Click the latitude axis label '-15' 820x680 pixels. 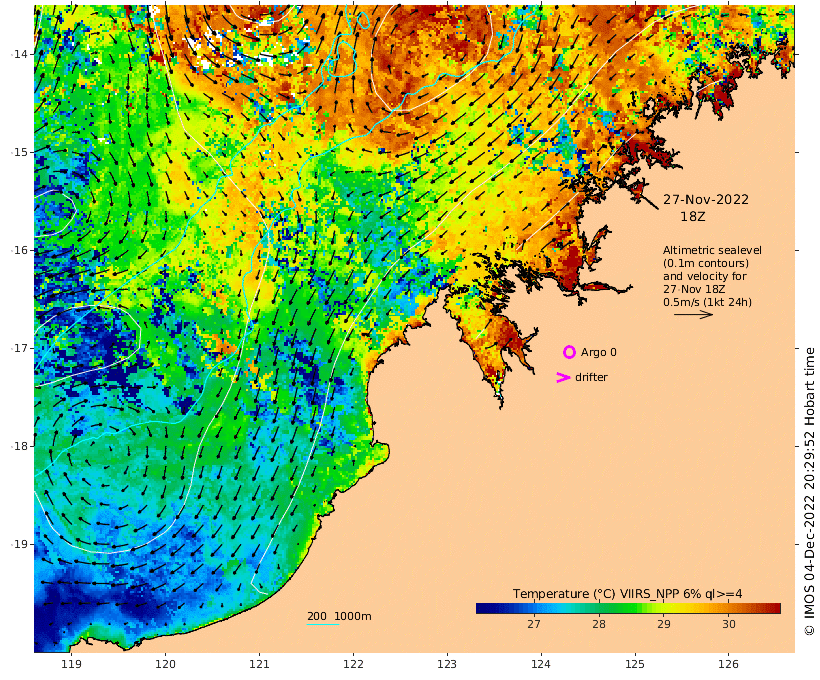point(19,152)
